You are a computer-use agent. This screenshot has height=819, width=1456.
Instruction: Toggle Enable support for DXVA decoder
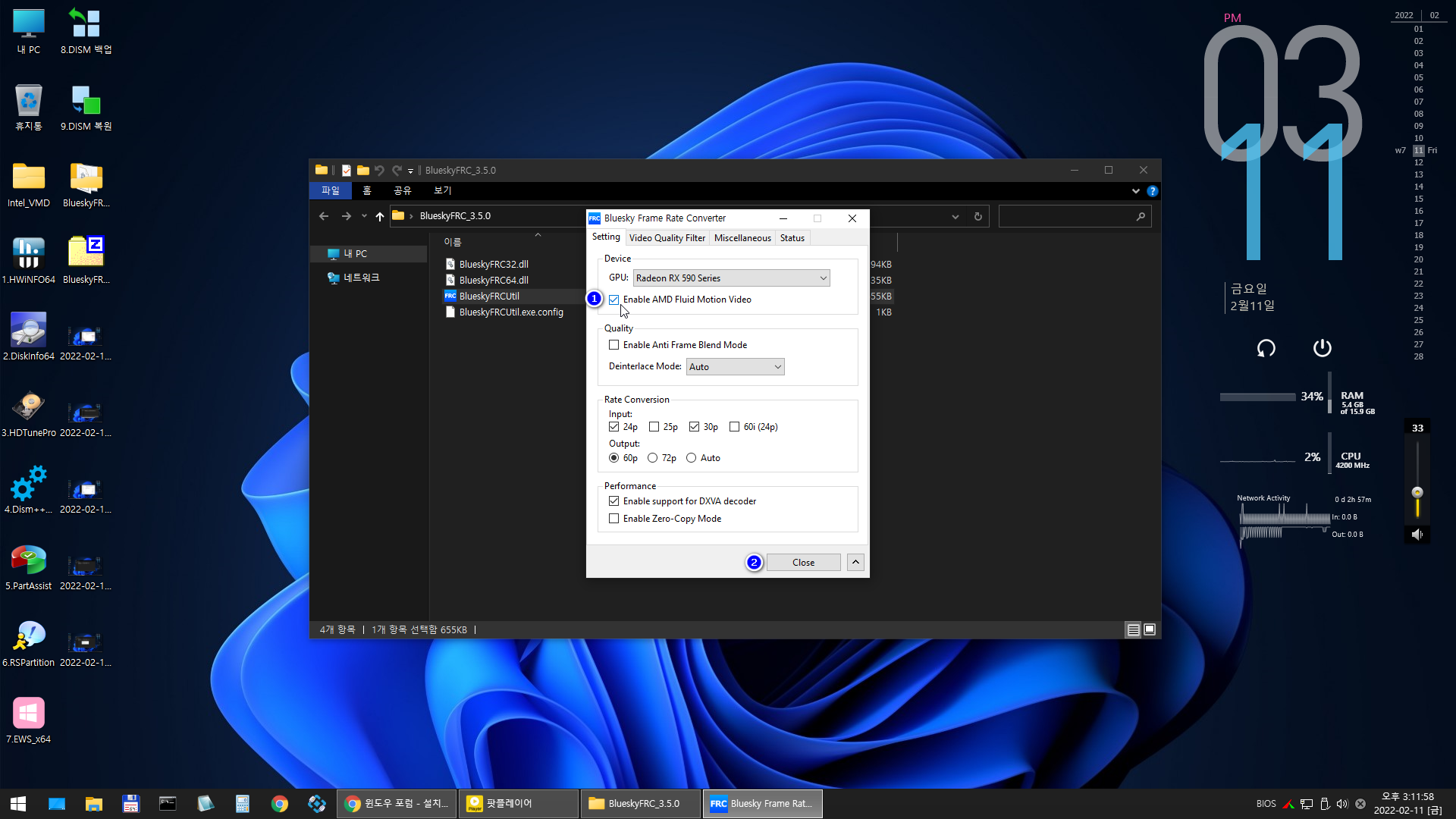pos(613,501)
